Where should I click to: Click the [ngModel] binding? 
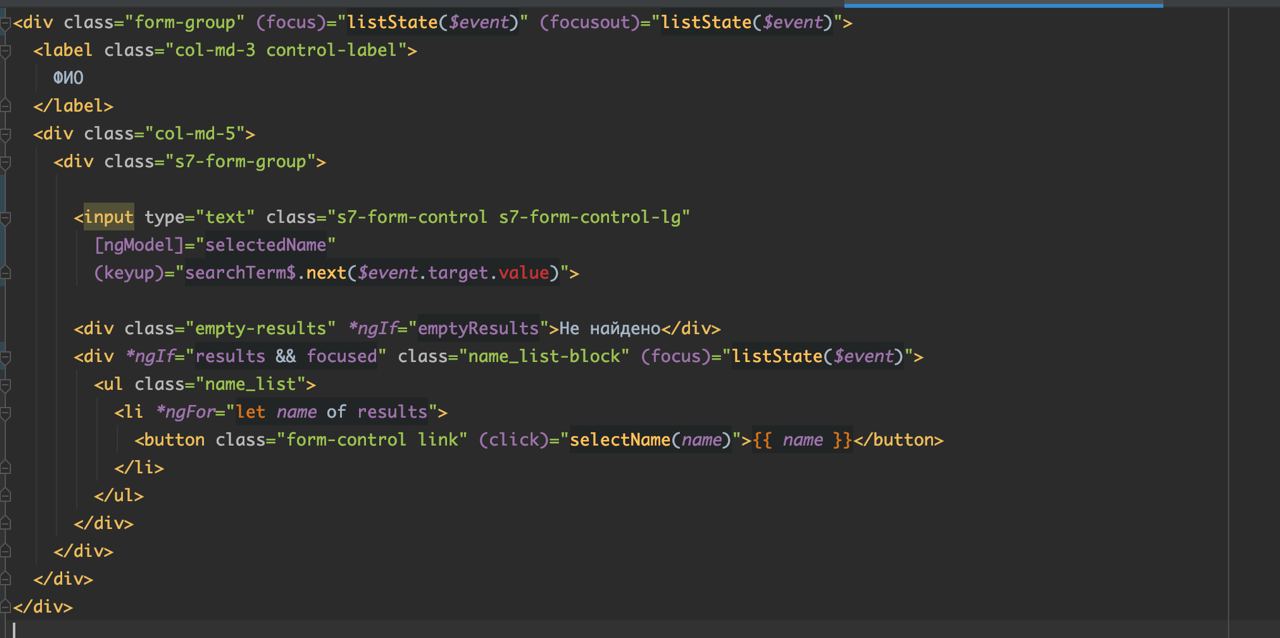point(139,245)
